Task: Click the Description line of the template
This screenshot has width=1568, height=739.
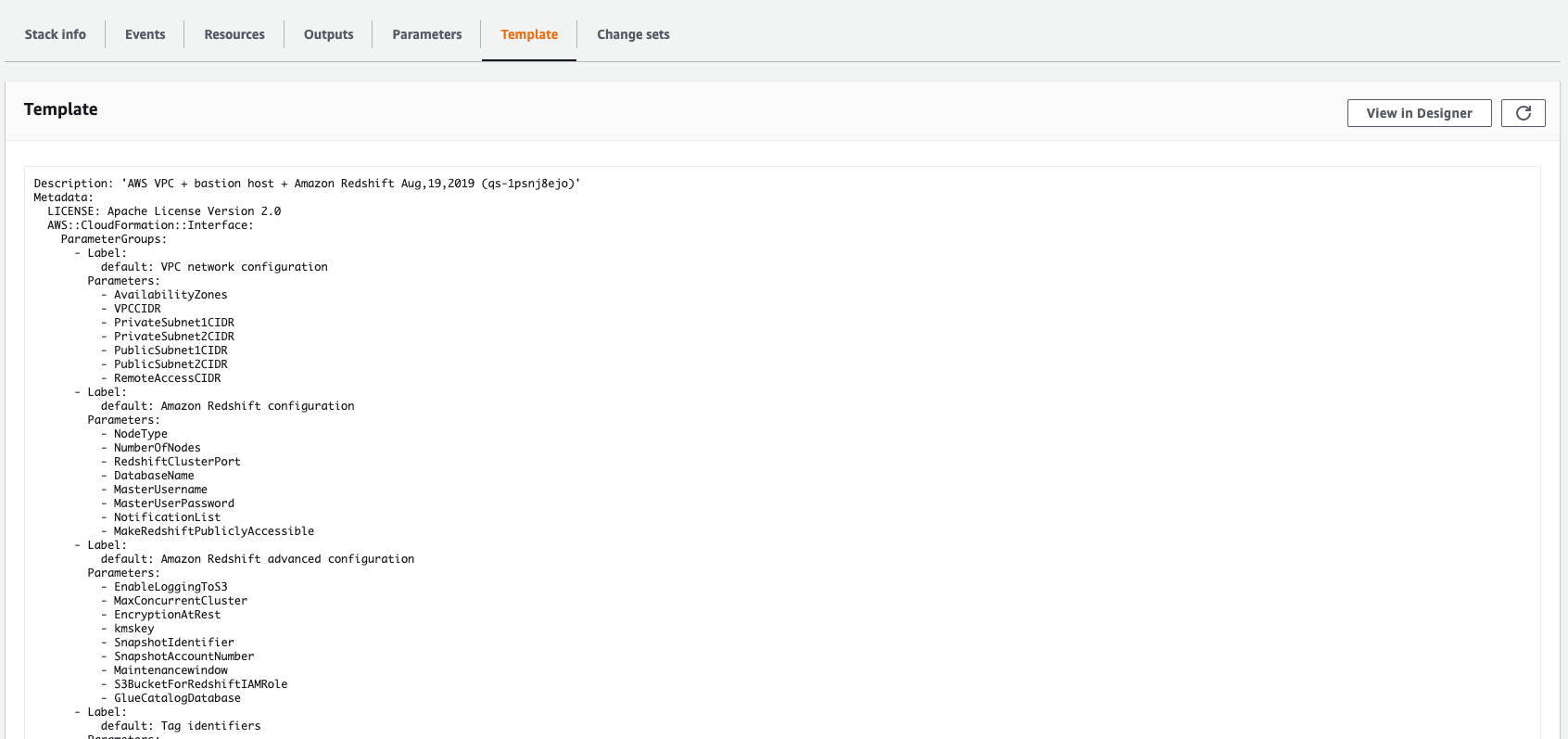Action: pyautogui.click(x=308, y=184)
